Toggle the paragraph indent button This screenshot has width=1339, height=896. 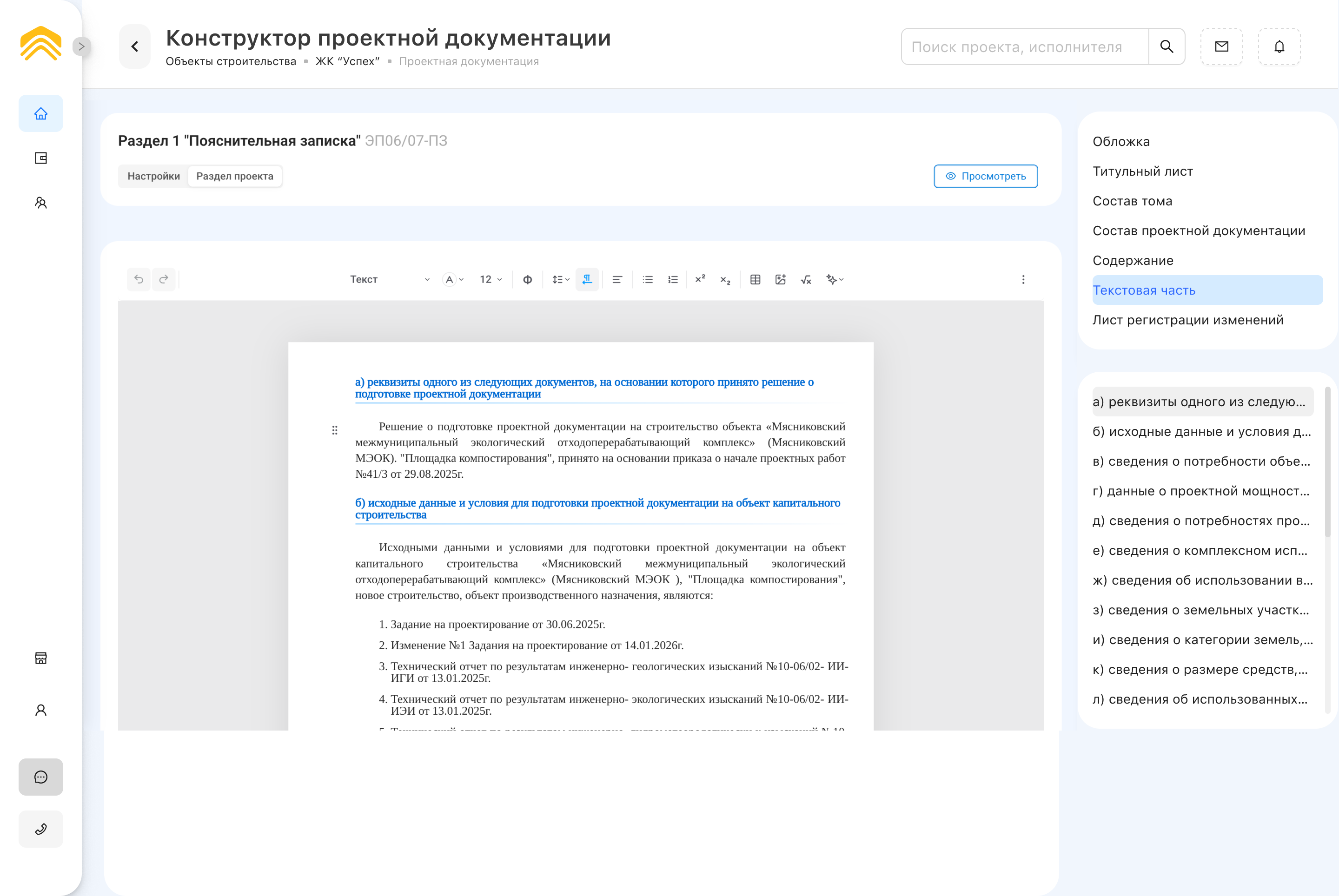point(587,279)
